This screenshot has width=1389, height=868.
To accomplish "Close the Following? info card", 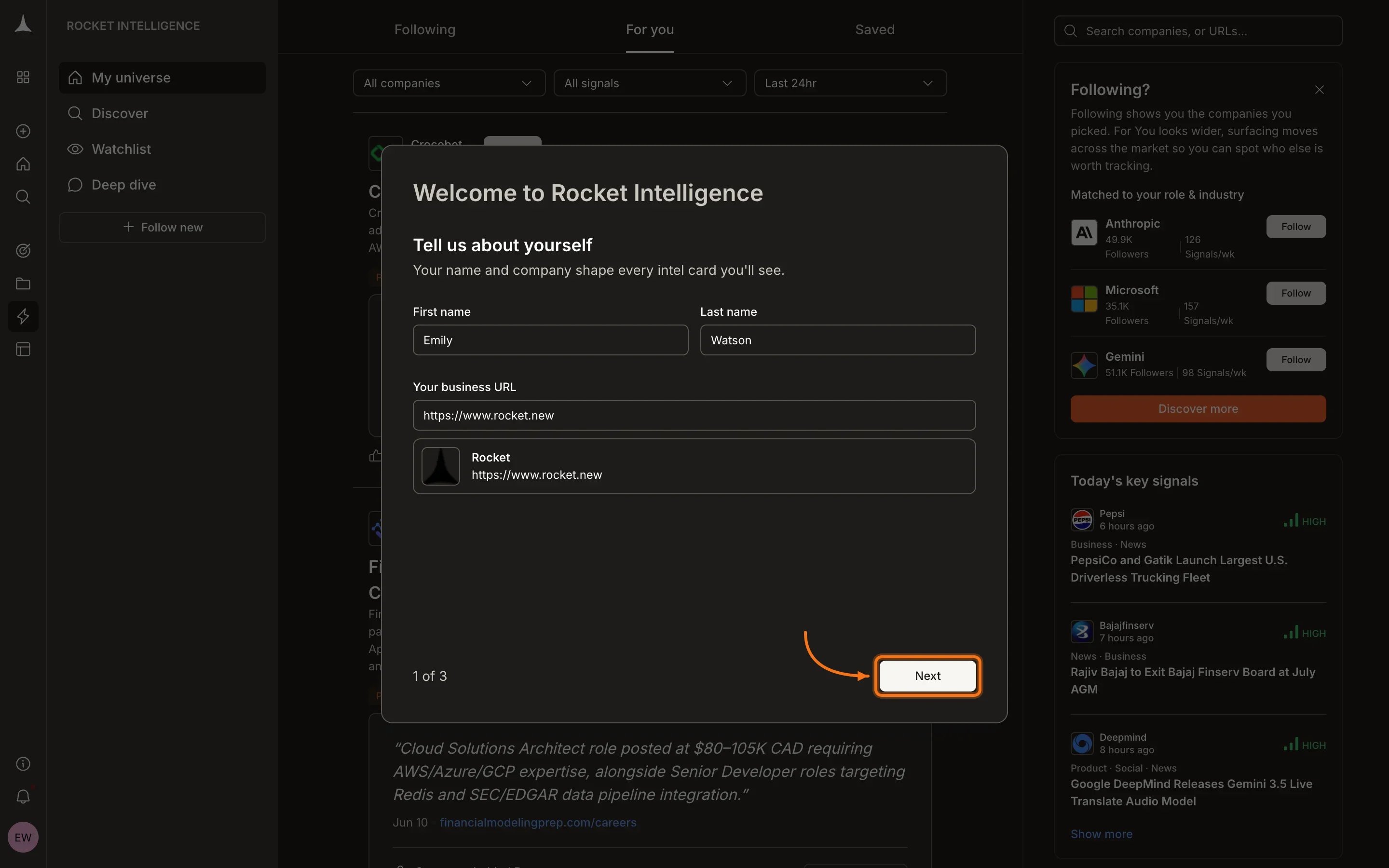I will (1319, 90).
